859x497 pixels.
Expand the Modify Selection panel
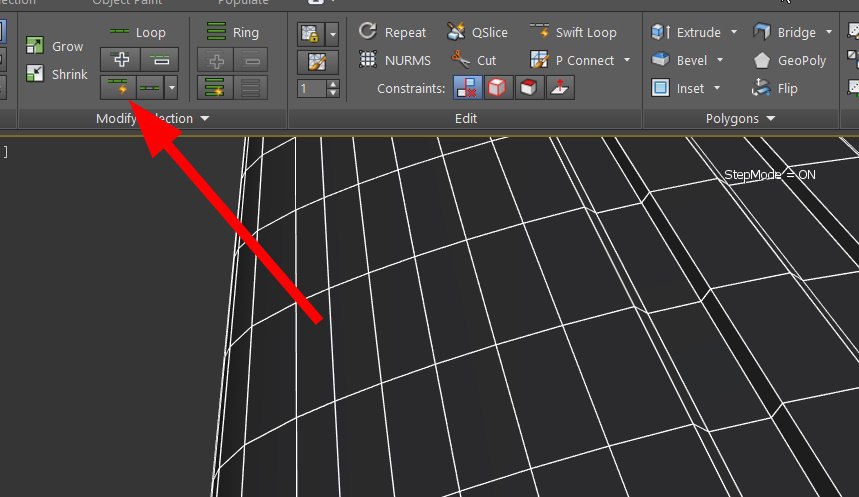tap(204, 118)
